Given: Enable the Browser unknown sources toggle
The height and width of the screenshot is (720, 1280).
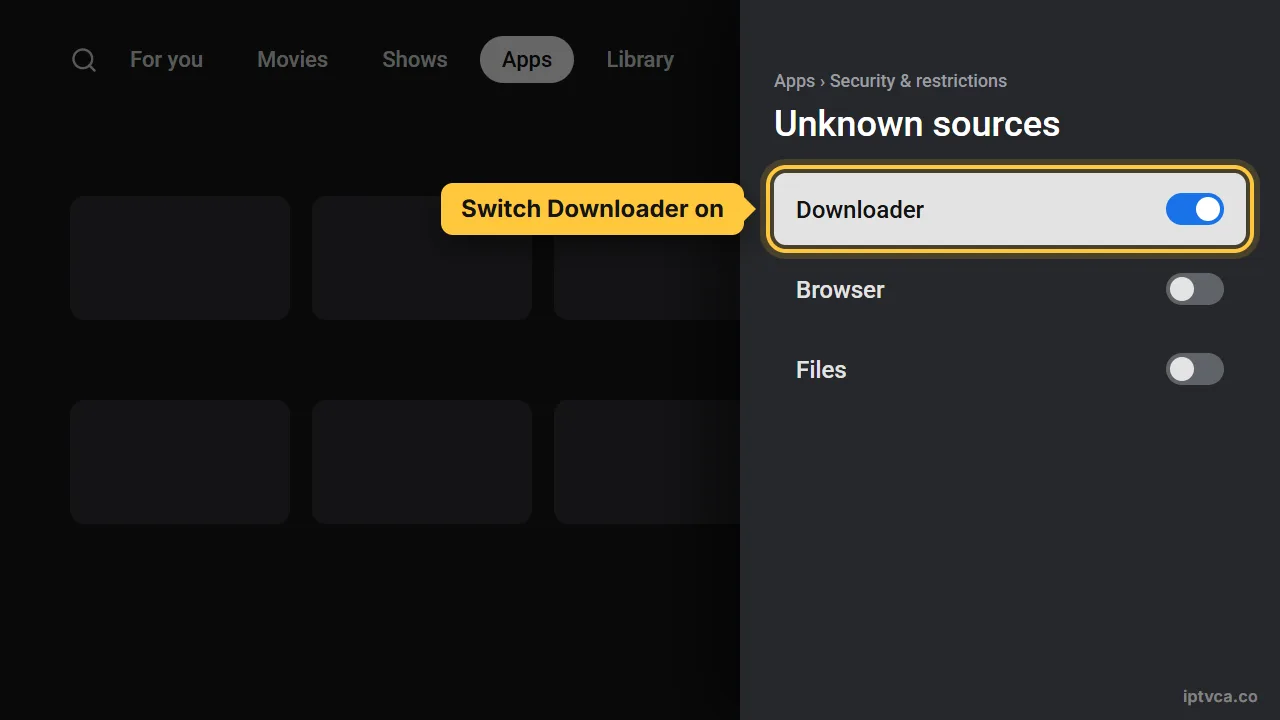Looking at the screenshot, I should click(x=1194, y=289).
